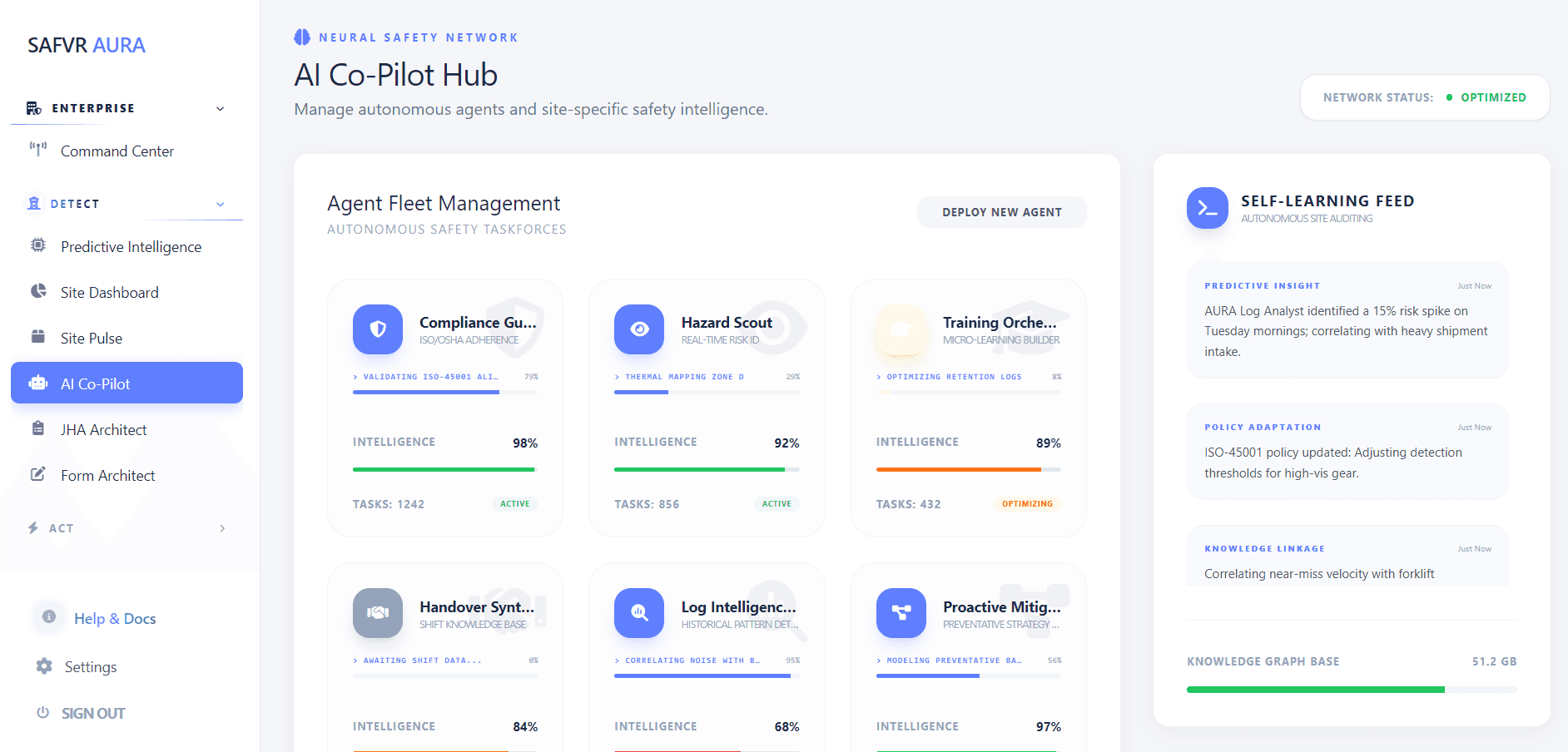Click the brain icon beside Neural Safety Network

[302, 37]
